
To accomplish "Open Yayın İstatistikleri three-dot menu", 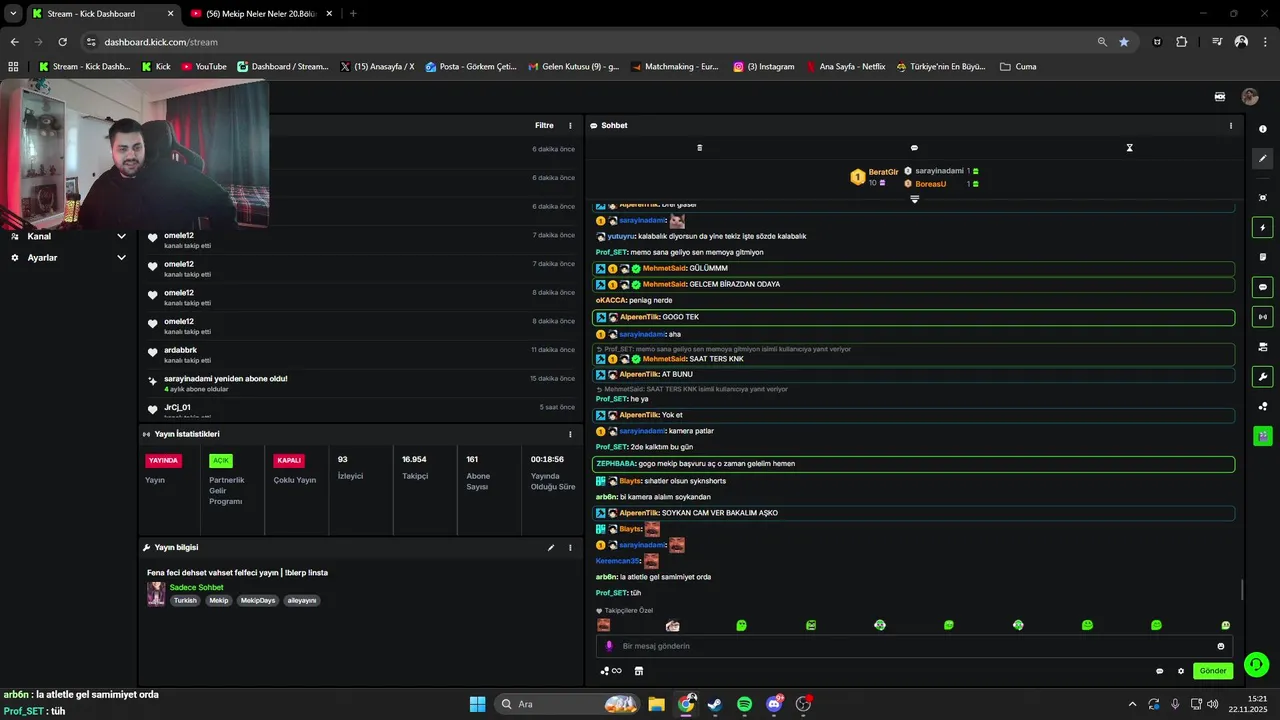I will (x=571, y=434).
